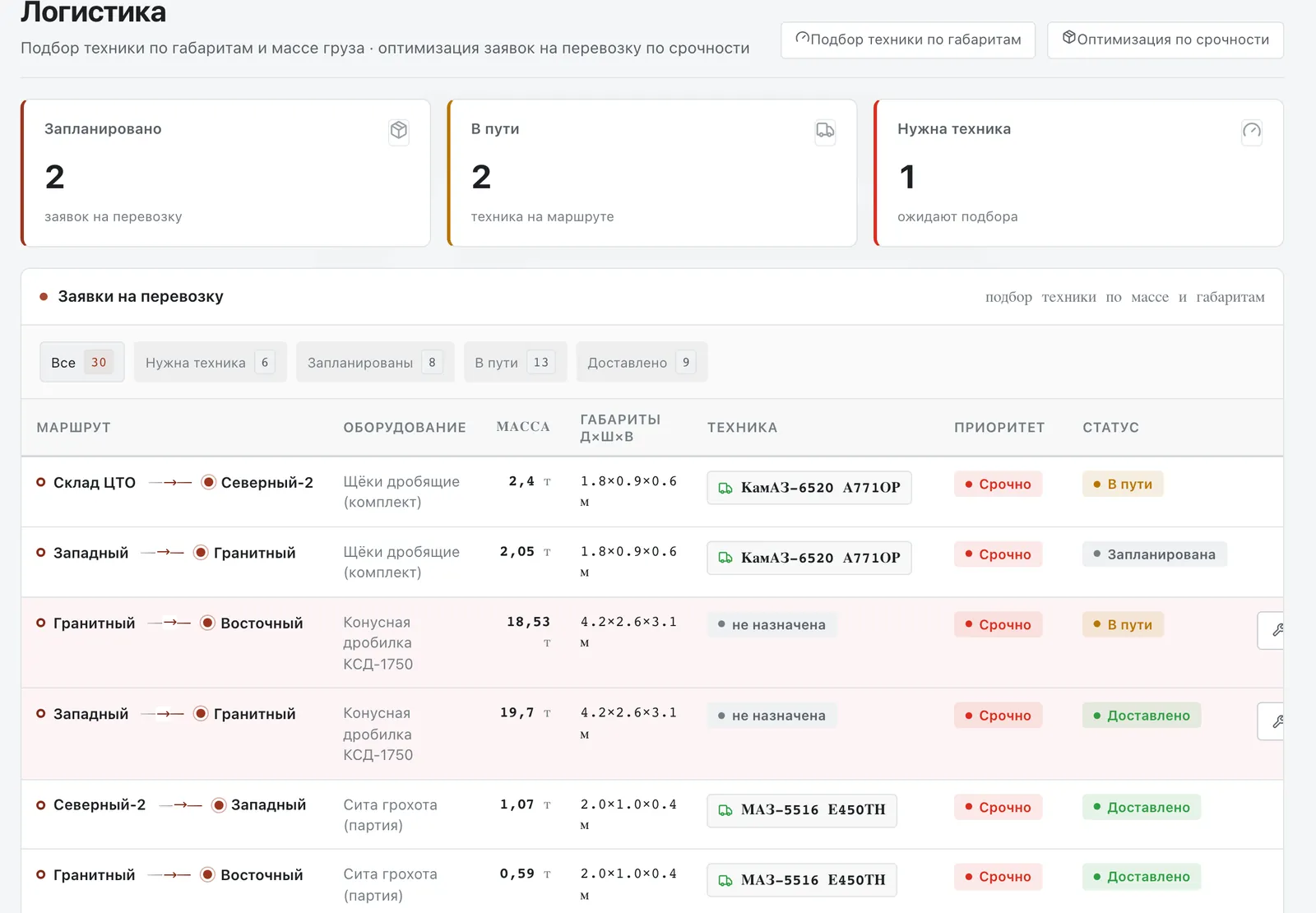Click wrench button in Гранитный–Восточный КСД-1750 row
The image size is (1316, 913).
point(1272,630)
